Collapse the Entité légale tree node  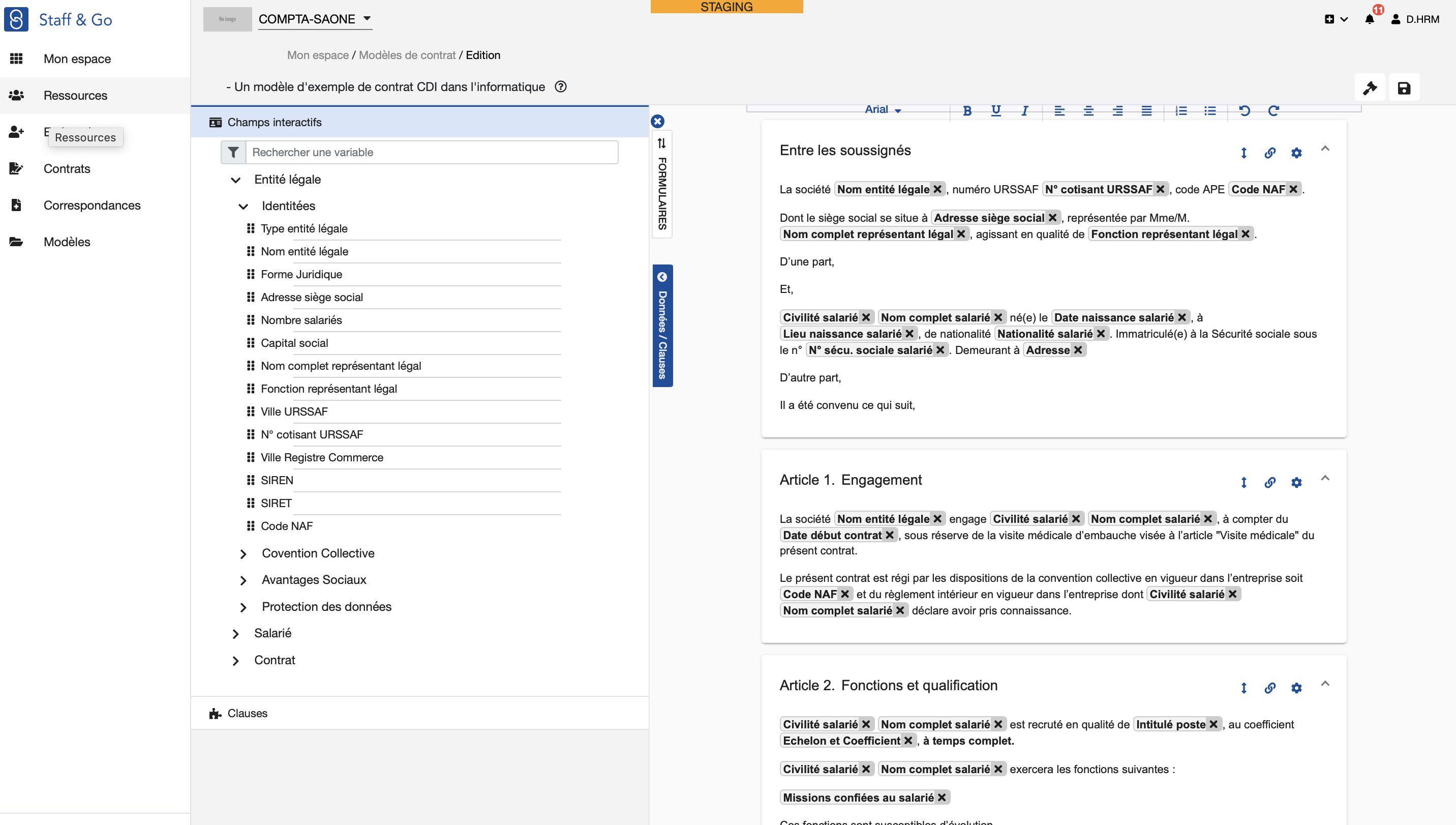point(235,180)
